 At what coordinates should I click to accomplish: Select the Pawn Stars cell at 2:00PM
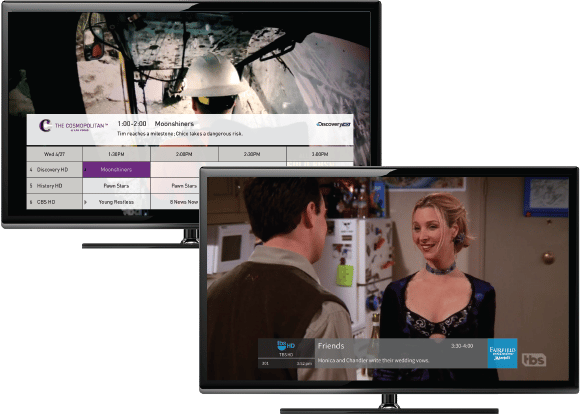[x=175, y=186]
